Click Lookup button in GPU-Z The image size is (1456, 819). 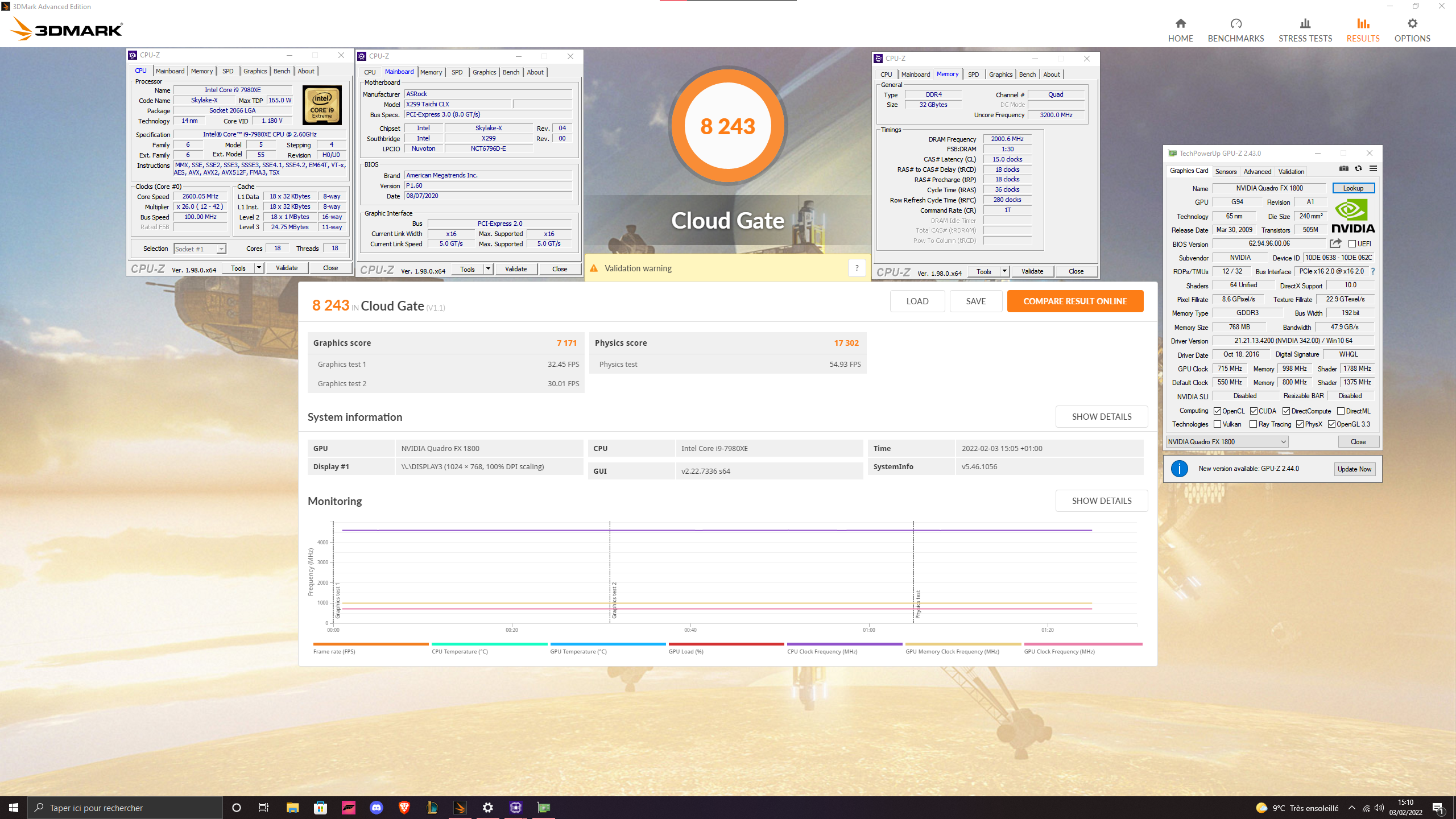[x=1353, y=188]
